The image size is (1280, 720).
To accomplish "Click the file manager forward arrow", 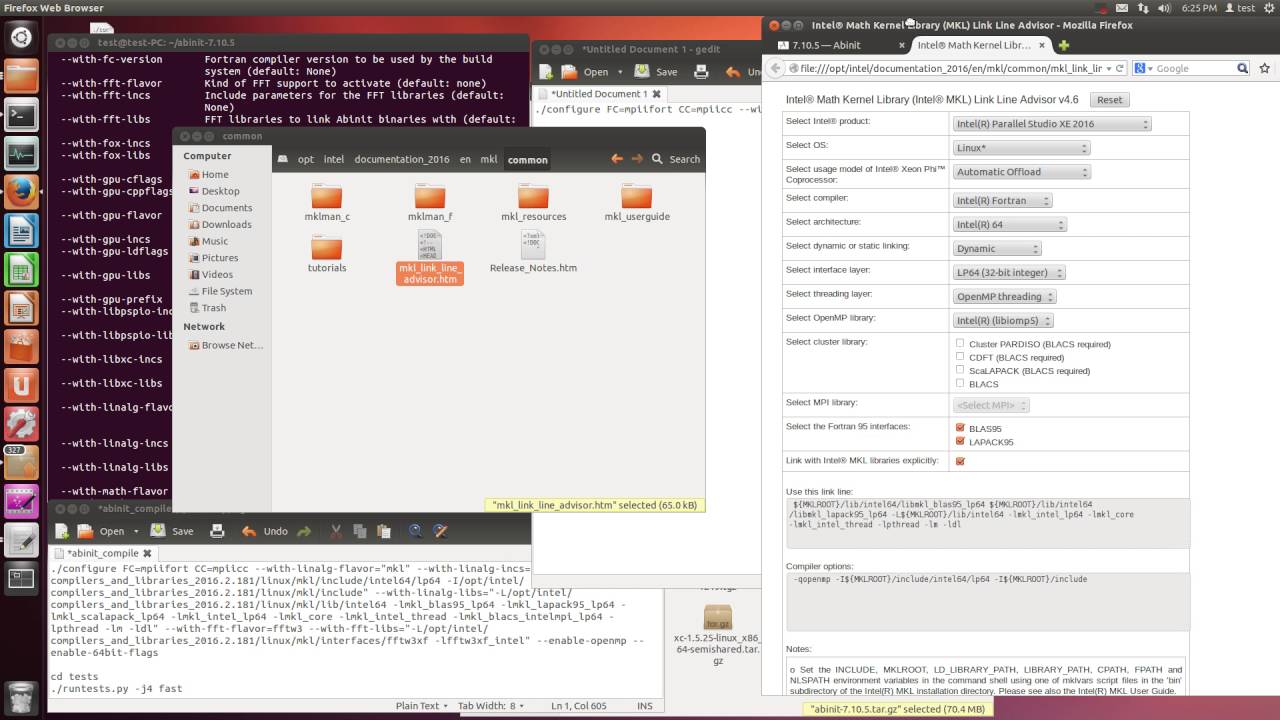I will click(x=636, y=159).
